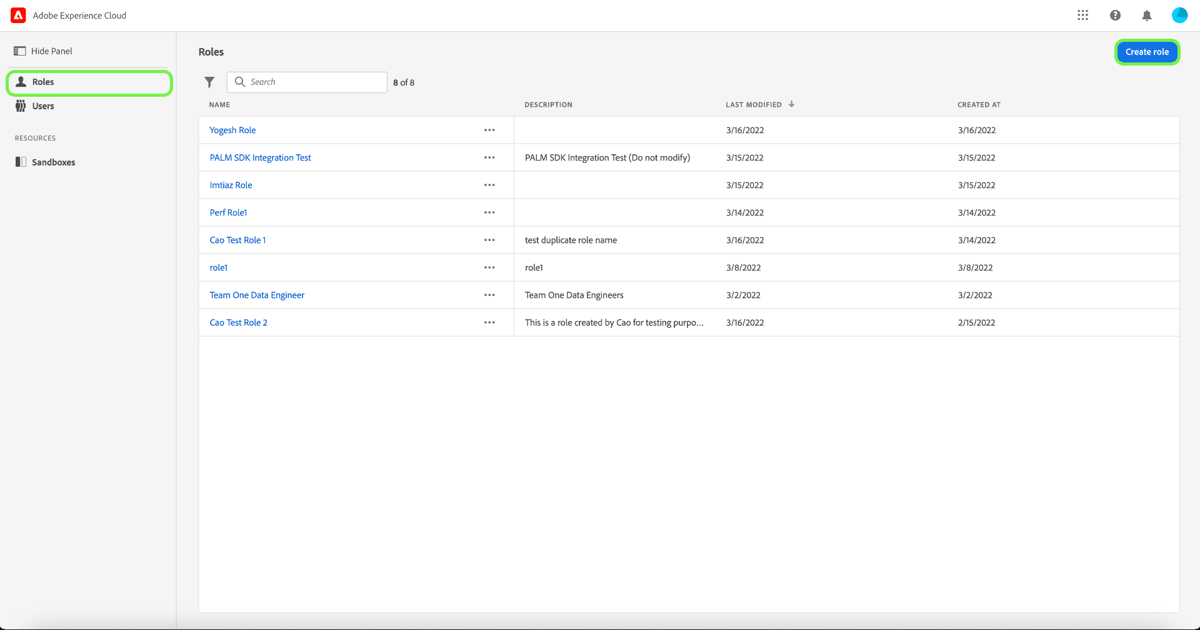Select Users in the left navigation

click(40, 105)
